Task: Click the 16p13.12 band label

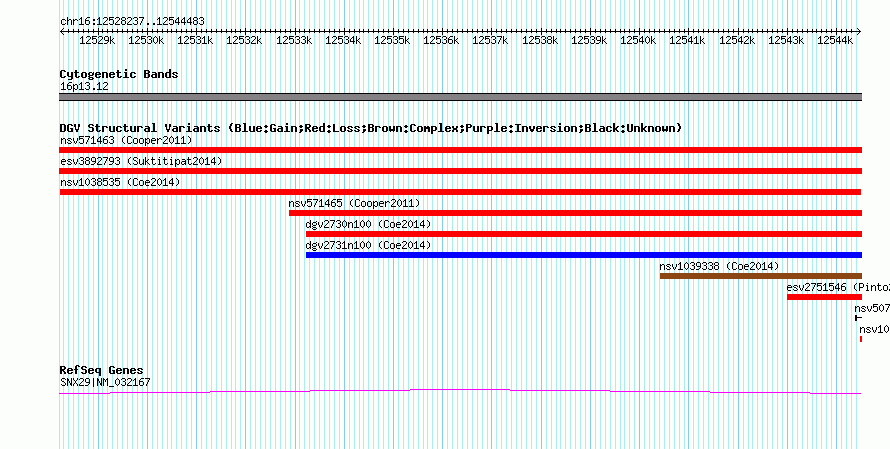Action: point(84,87)
